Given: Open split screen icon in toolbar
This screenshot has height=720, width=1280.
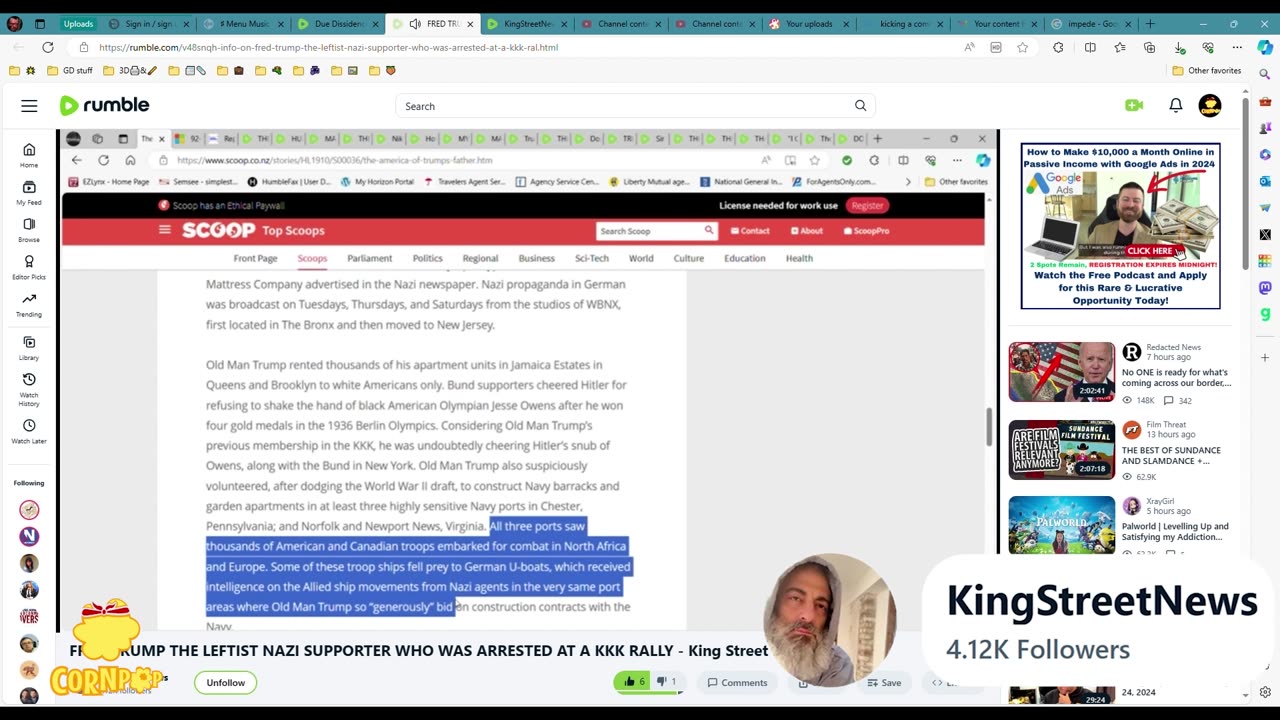Looking at the screenshot, I should coord(1090,47).
